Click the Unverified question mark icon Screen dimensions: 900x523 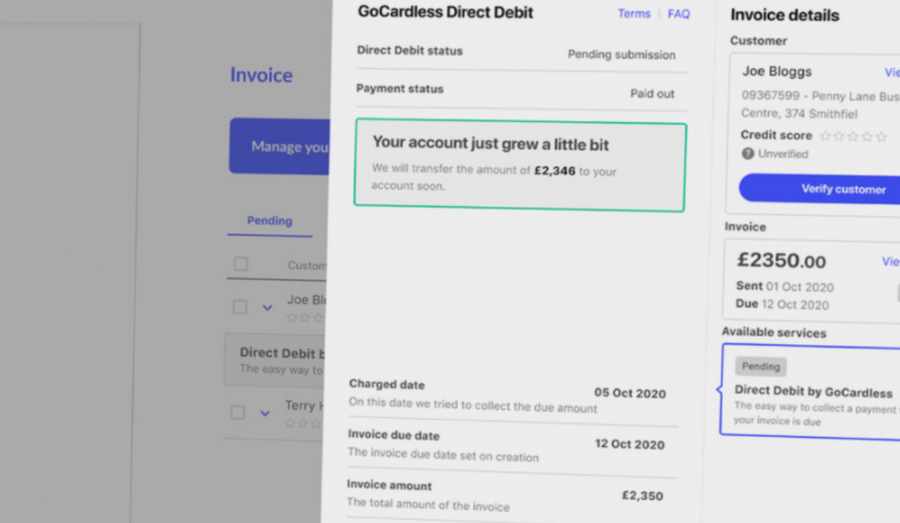click(747, 154)
